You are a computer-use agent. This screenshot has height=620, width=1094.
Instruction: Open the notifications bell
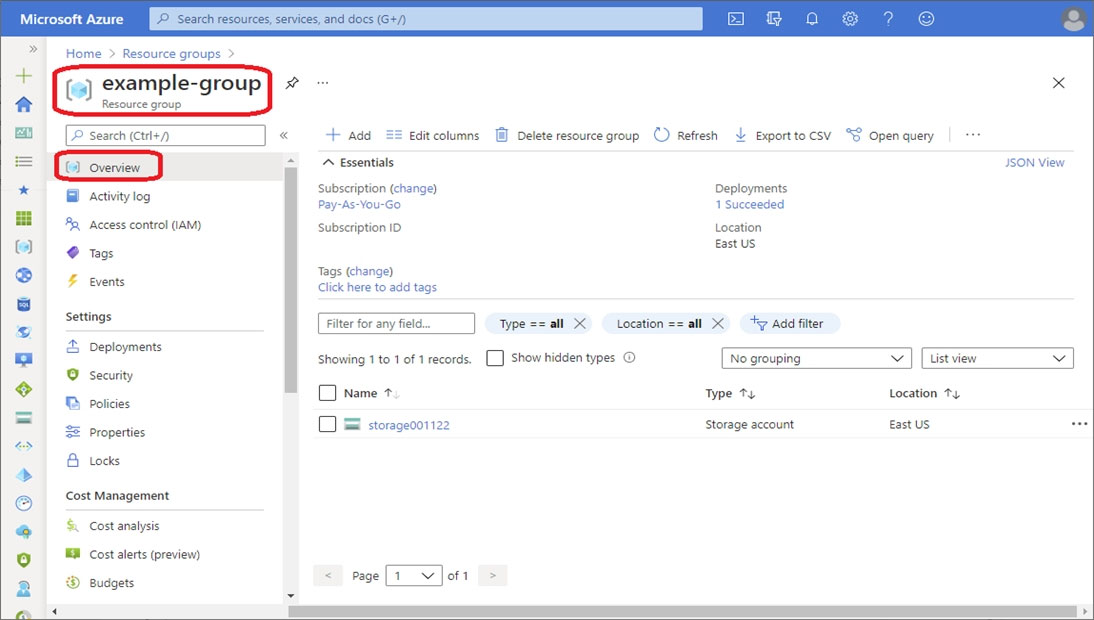[811, 19]
